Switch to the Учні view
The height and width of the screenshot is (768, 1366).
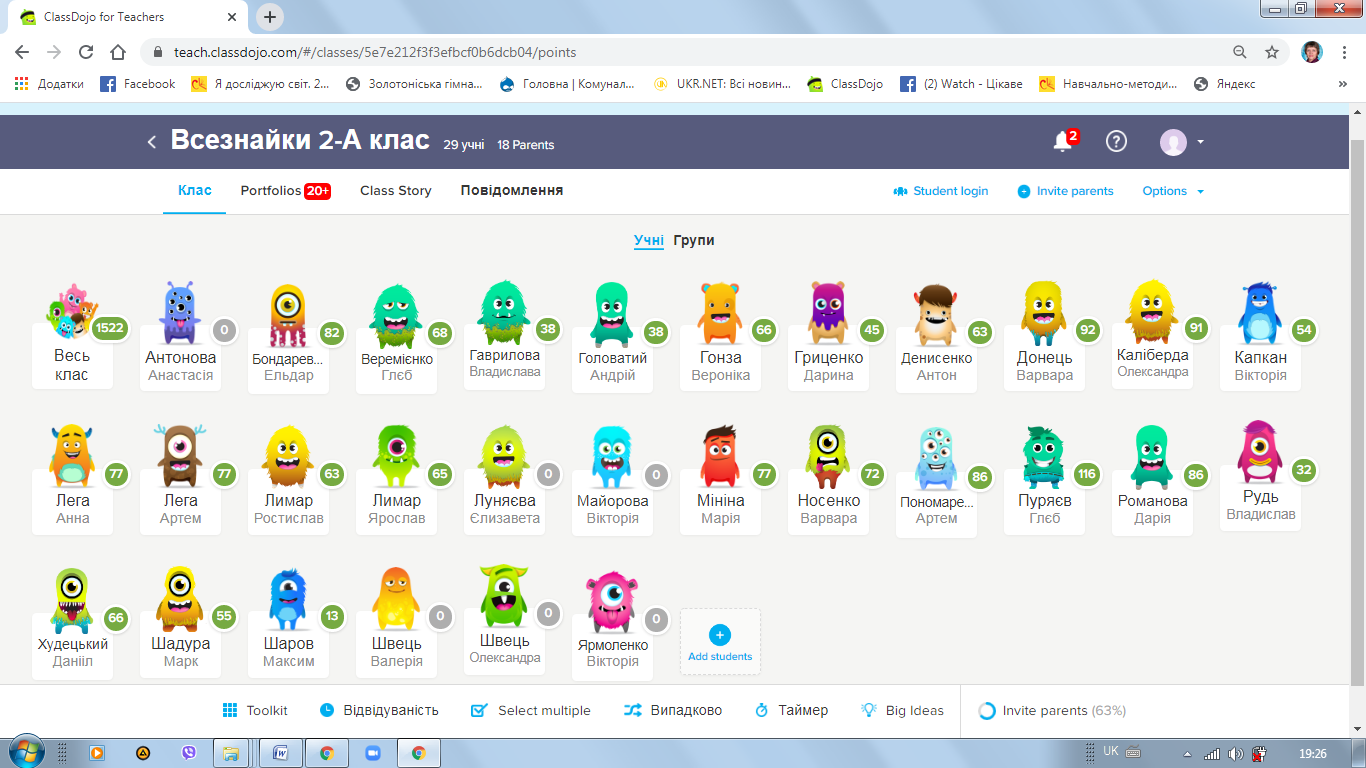pyautogui.click(x=649, y=240)
